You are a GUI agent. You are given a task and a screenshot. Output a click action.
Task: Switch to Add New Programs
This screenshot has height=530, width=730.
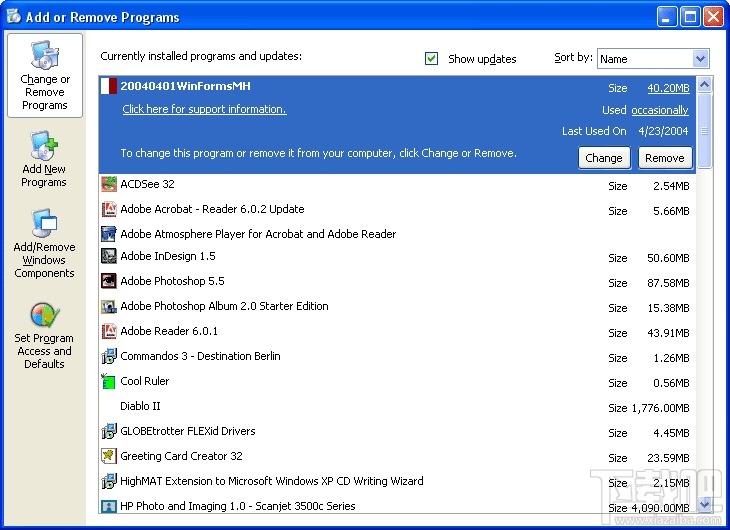pyautogui.click(x=44, y=160)
